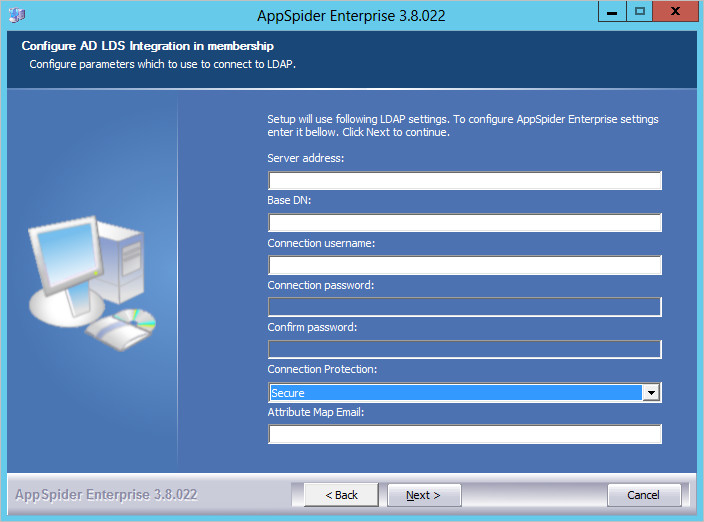Screen dimensions: 704x522
Task: Cancel the setup wizard
Action: click(644, 495)
